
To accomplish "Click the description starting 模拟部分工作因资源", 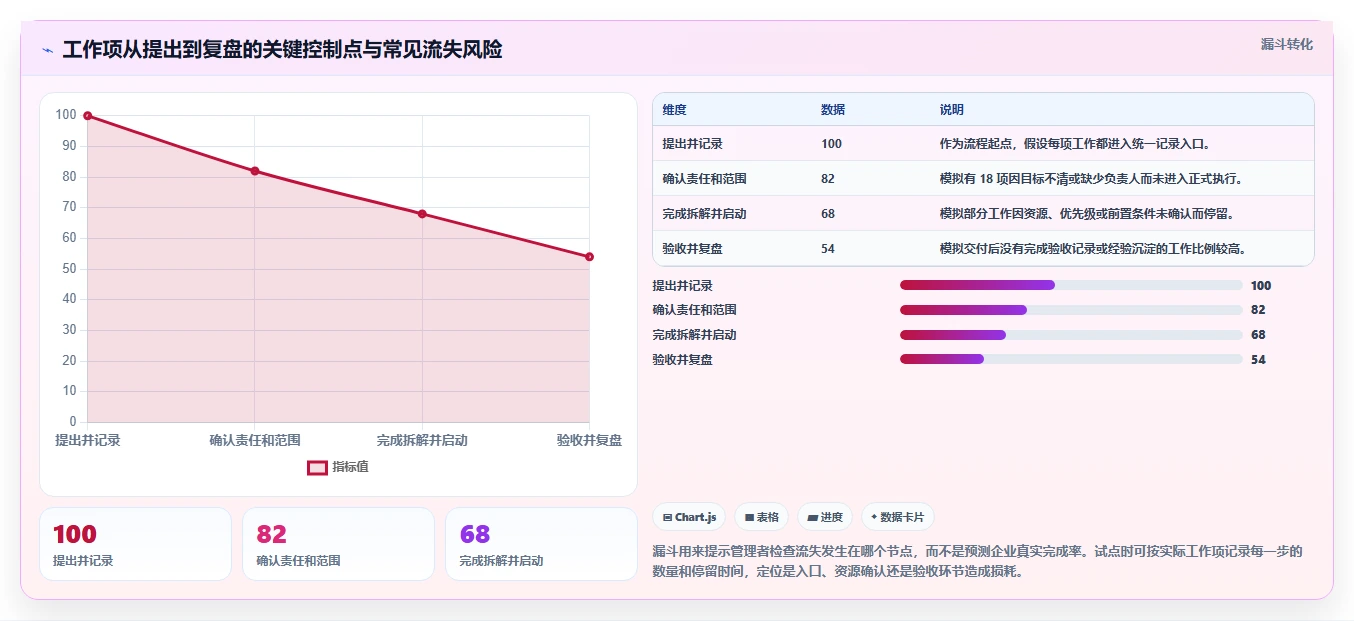I will click(x=1087, y=214).
